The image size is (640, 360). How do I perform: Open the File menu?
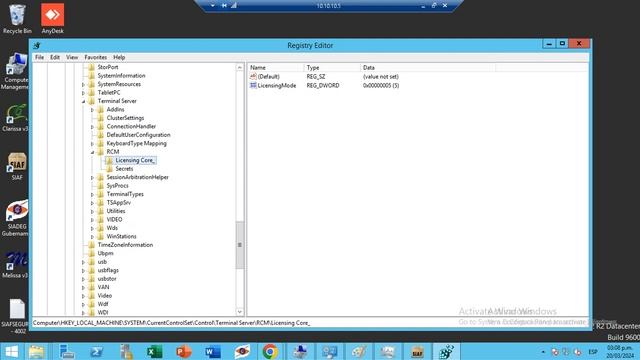click(39, 57)
